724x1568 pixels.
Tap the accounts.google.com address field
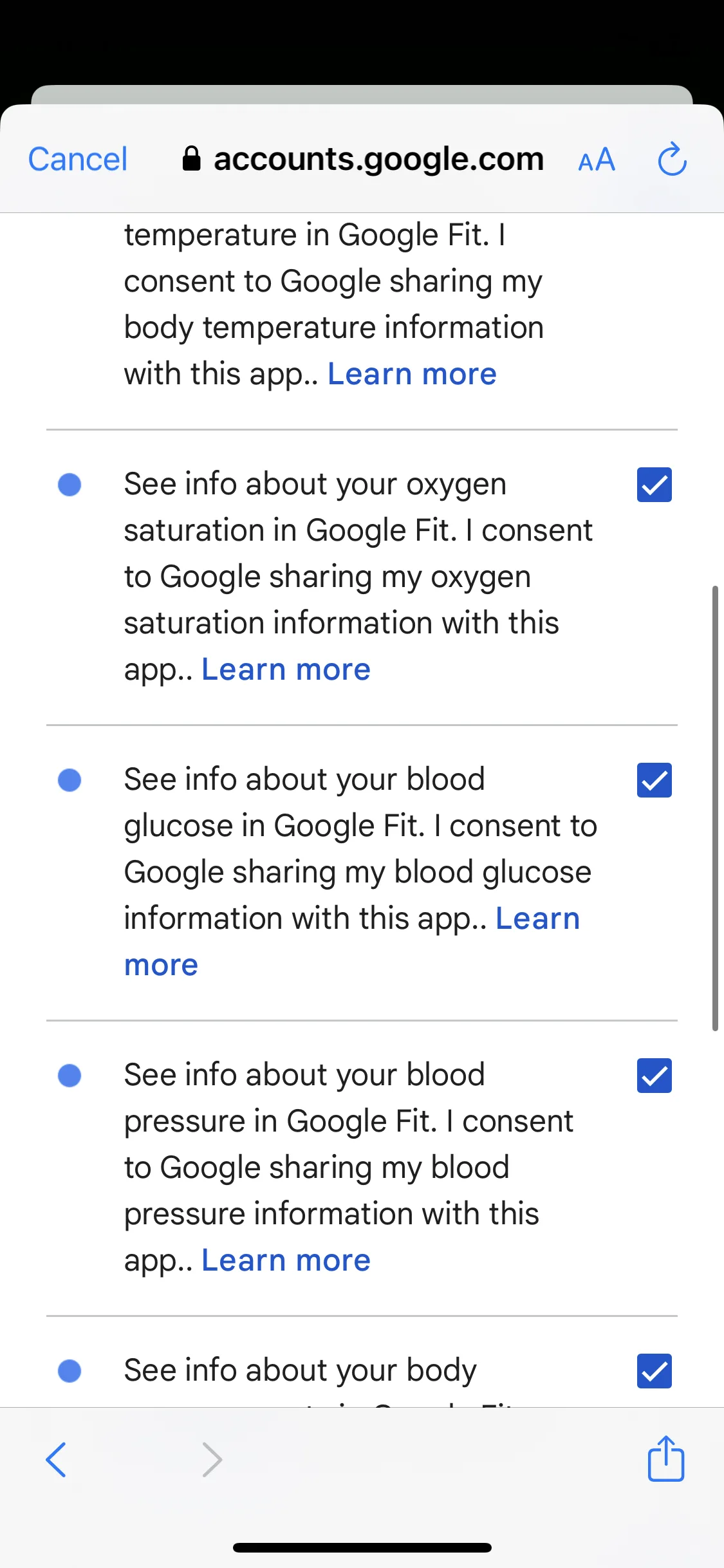pos(378,159)
